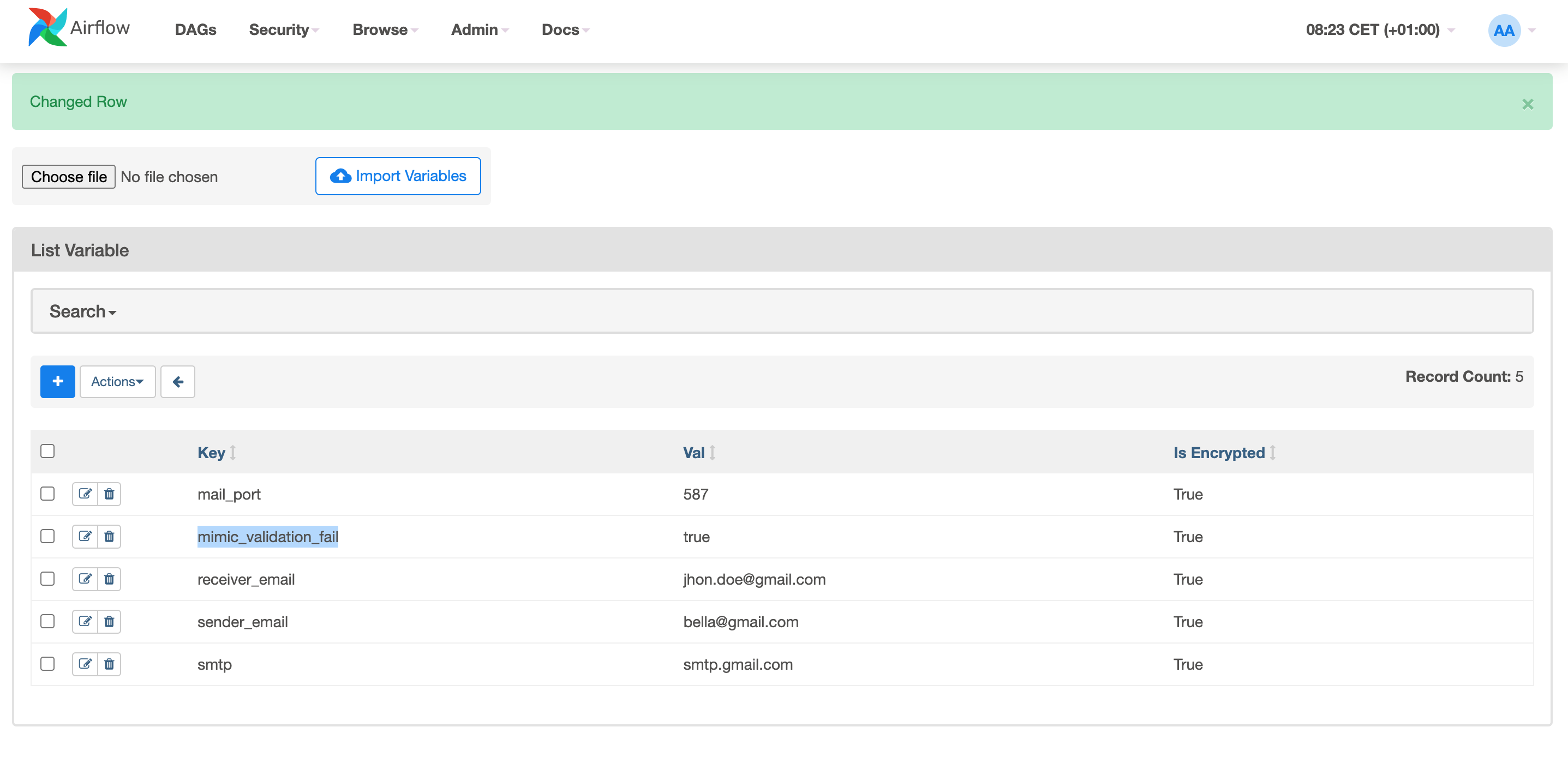The image size is (1568, 769).
Task: Click Record Count: 5 label
Action: 1464,376
